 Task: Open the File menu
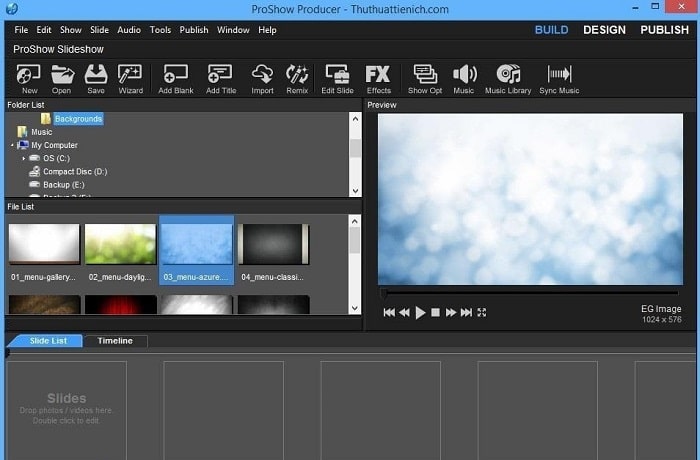point(21,30)
